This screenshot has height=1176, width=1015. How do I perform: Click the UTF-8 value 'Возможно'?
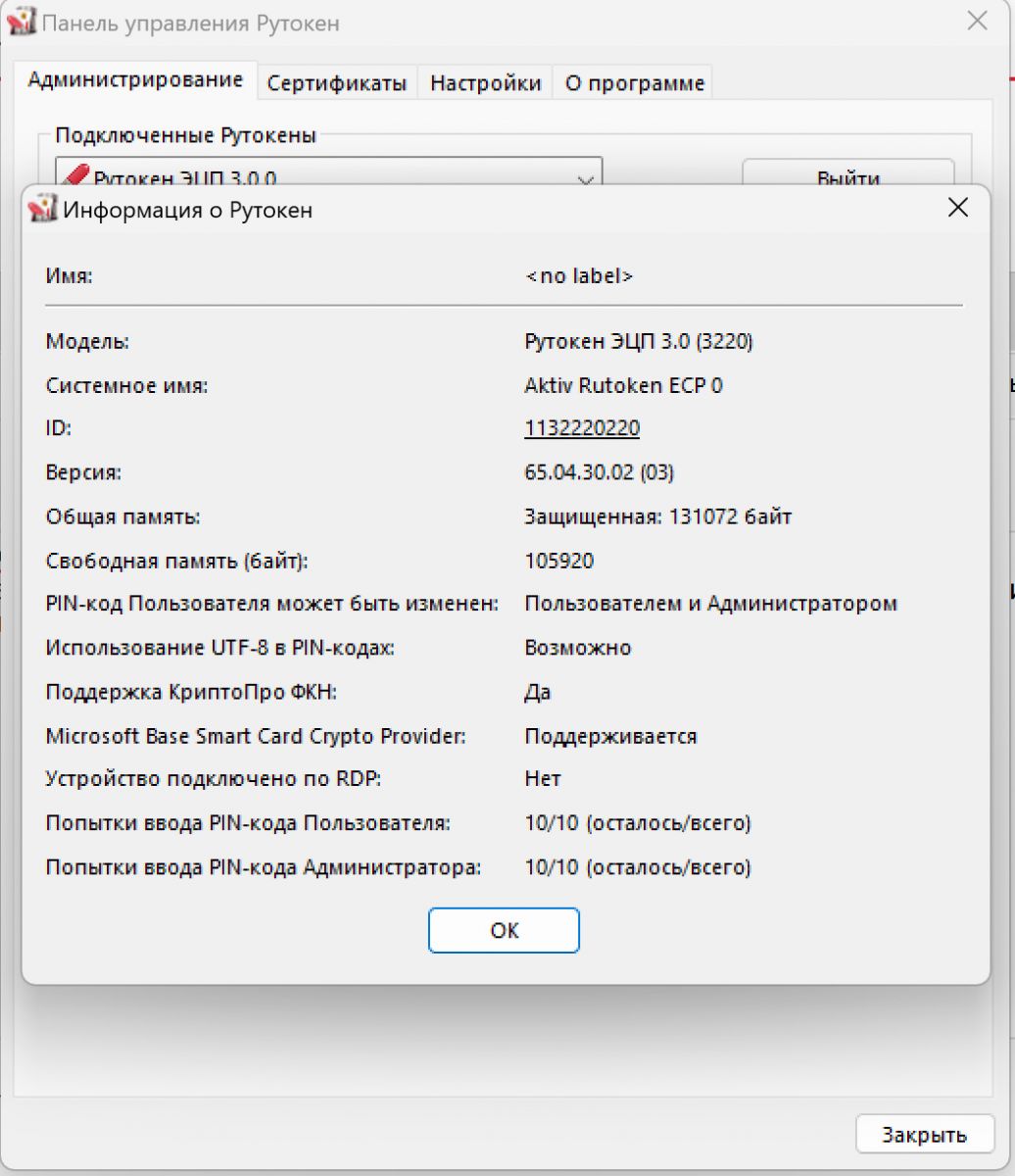coord(578,648)
